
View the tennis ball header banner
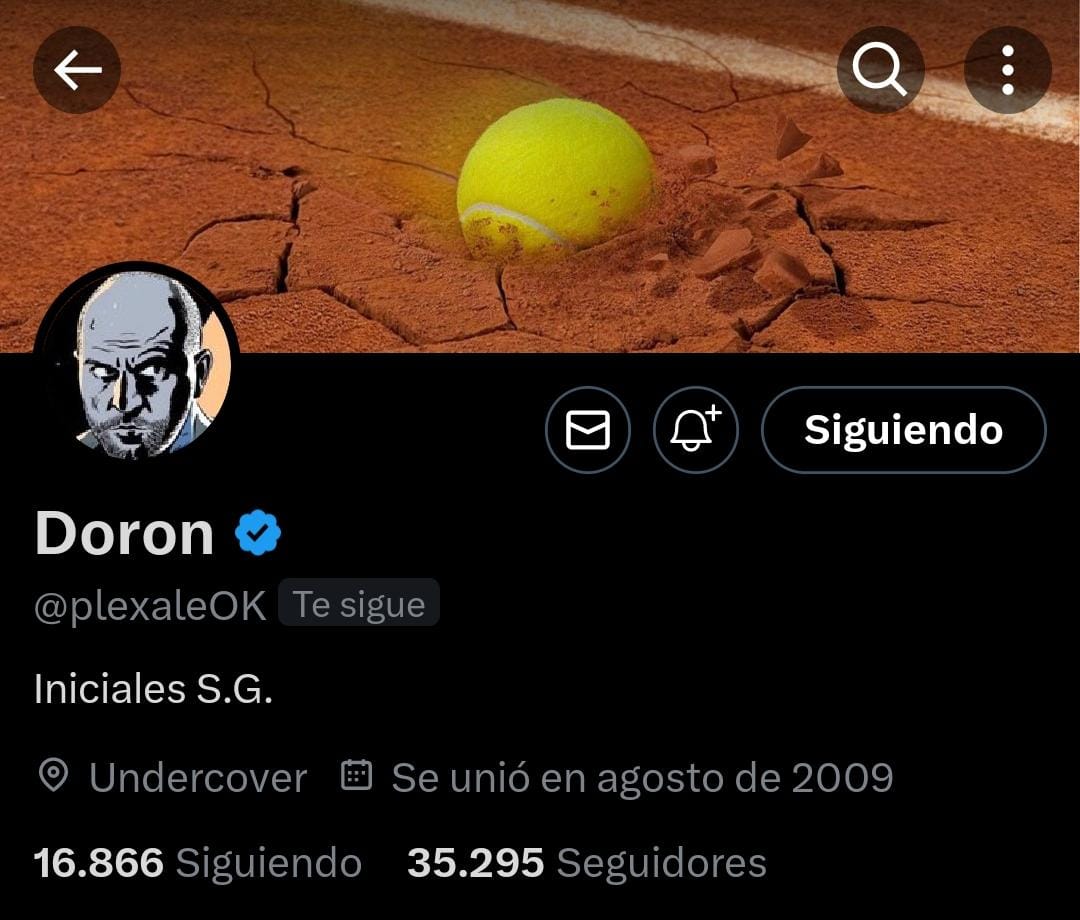coord(540,176)
